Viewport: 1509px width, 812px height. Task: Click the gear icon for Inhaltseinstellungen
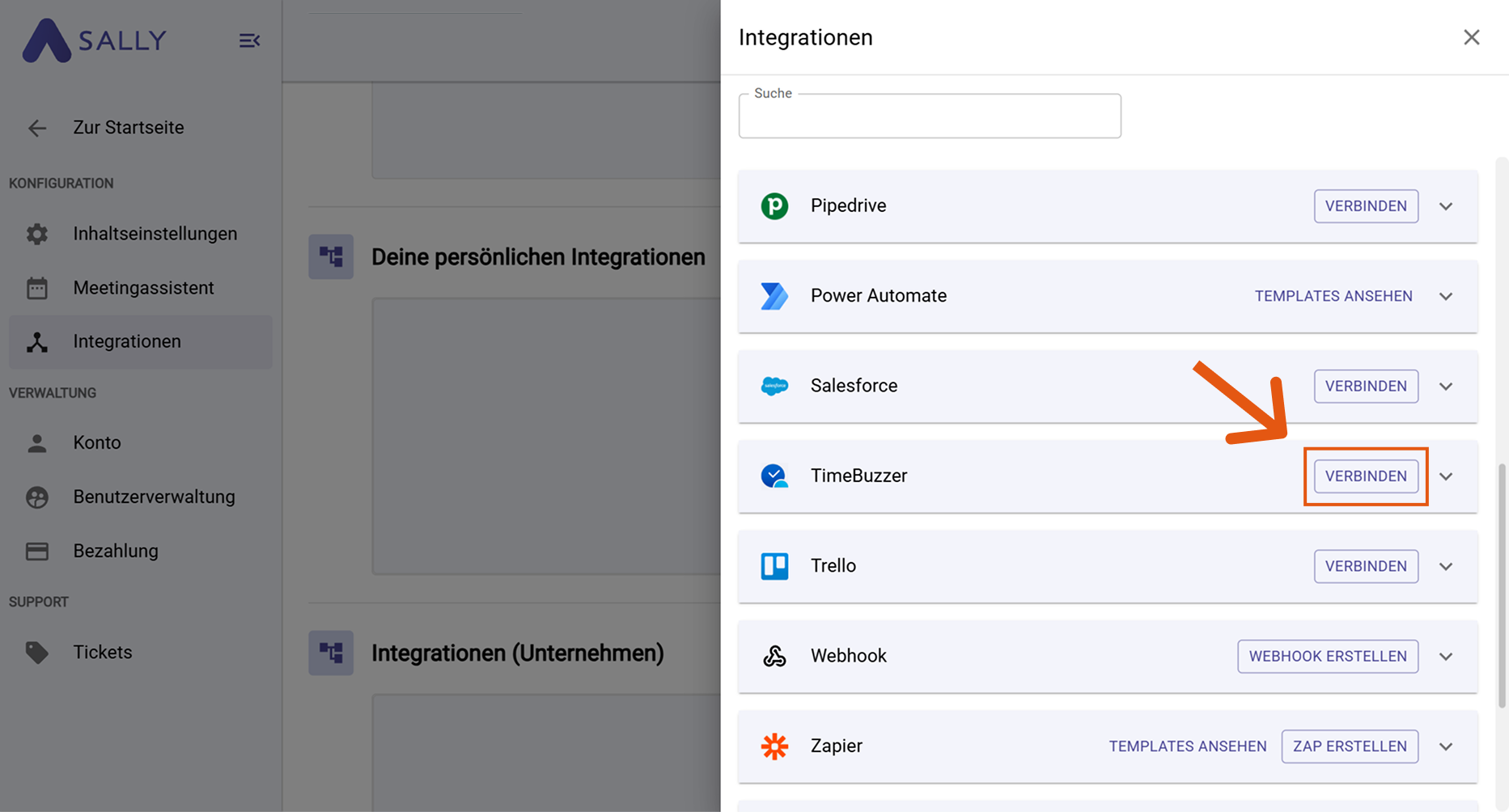tap(37, 234)
